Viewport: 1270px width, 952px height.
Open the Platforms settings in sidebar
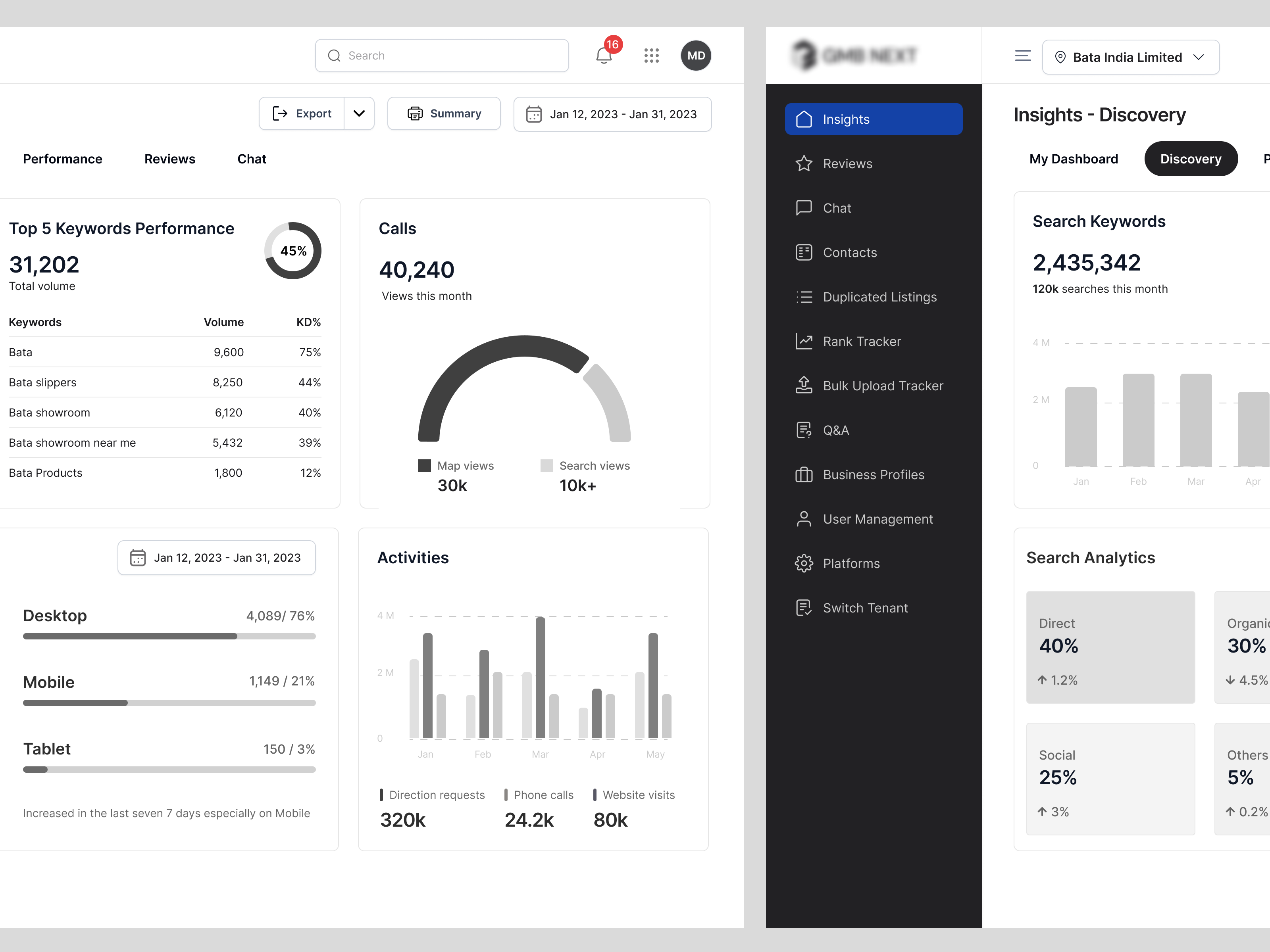(x=850, y=563)
